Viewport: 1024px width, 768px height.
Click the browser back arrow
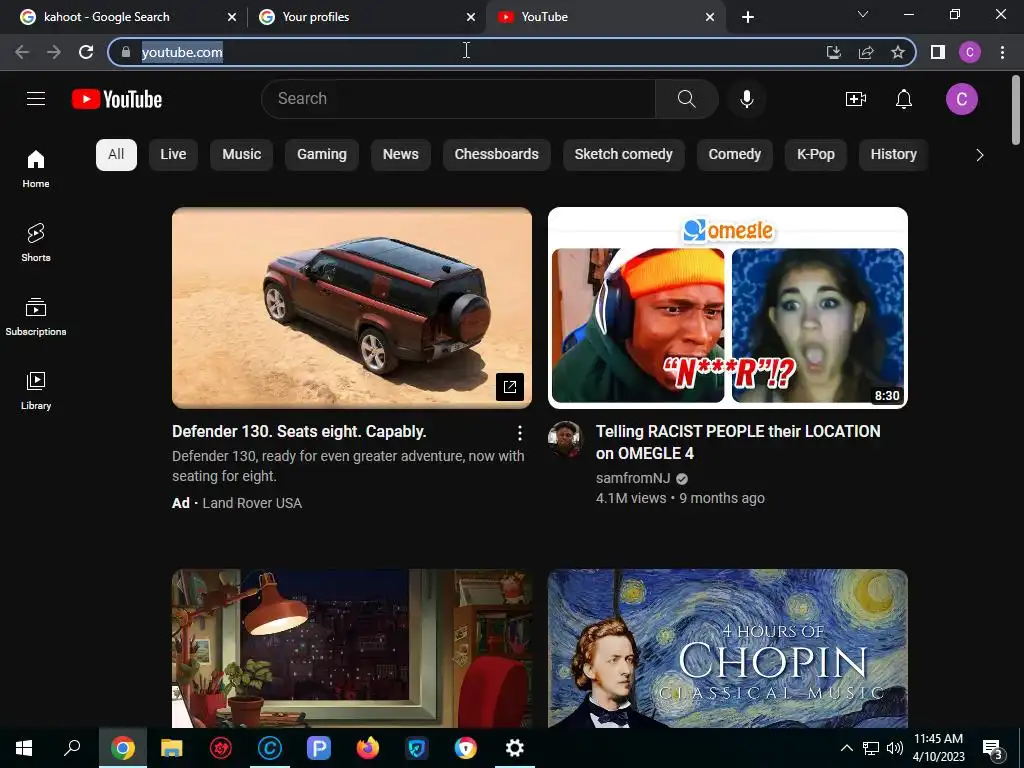(22, 52)
